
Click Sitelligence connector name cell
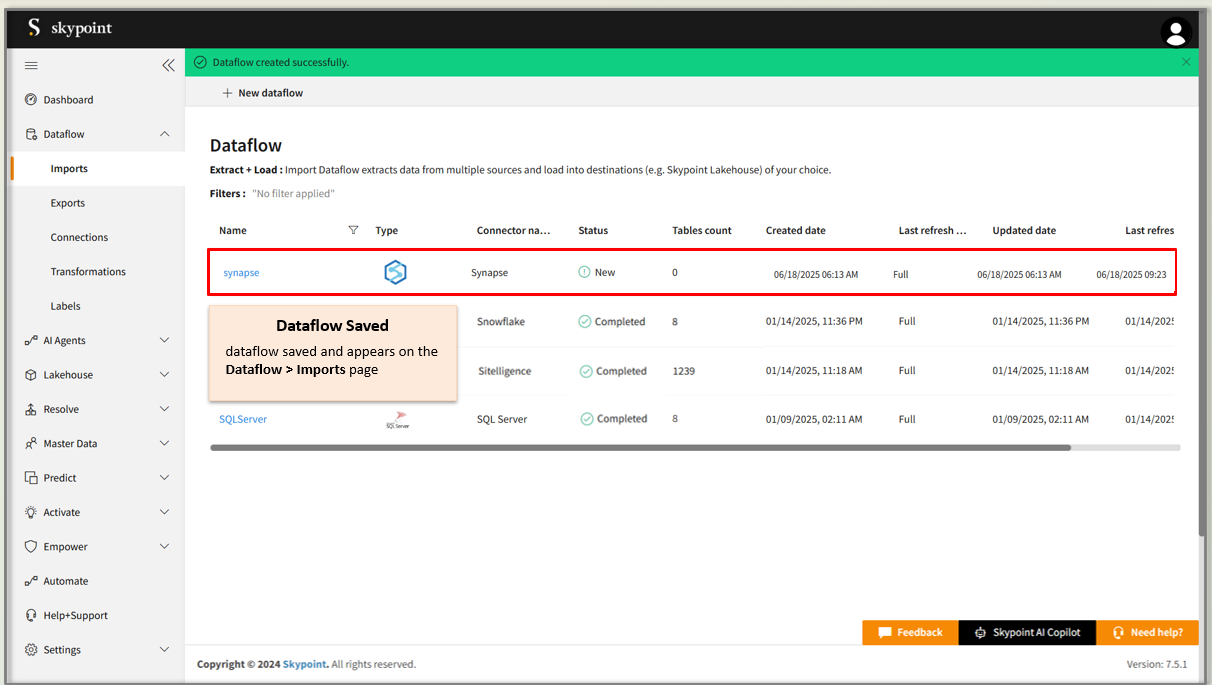click(x=504, y=371)
